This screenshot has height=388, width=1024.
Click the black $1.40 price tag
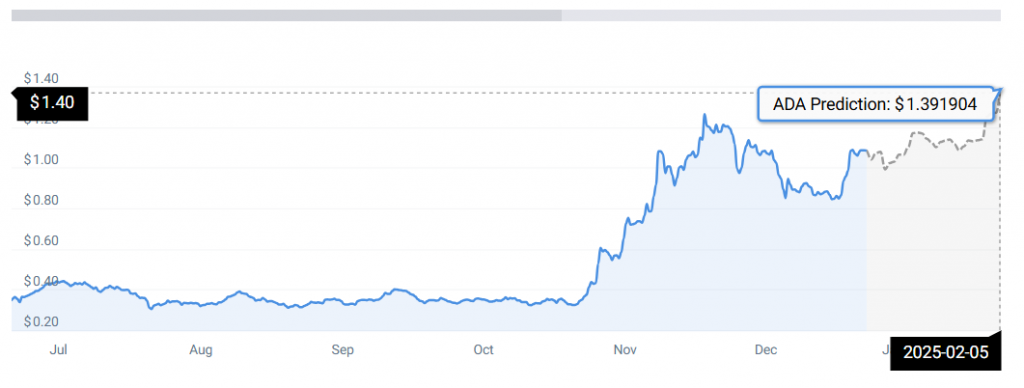(x=51, y=103)
